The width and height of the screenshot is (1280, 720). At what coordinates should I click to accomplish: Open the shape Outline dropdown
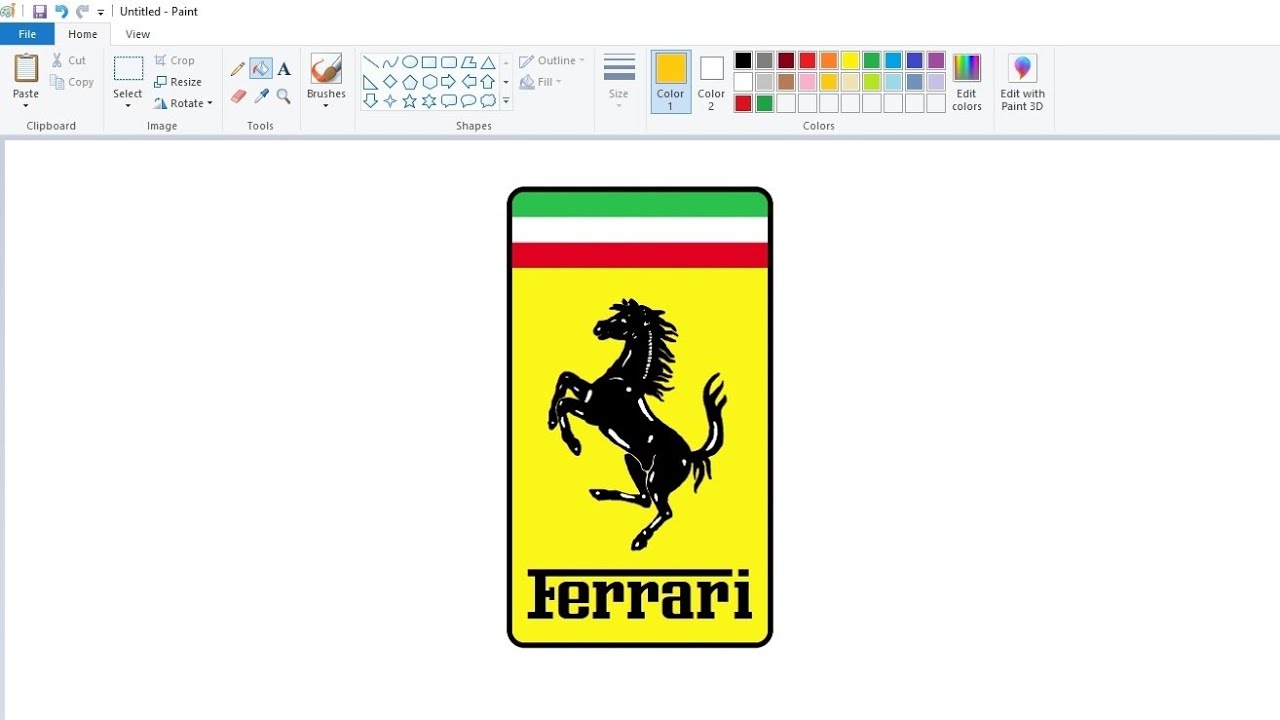click(582, 60)
